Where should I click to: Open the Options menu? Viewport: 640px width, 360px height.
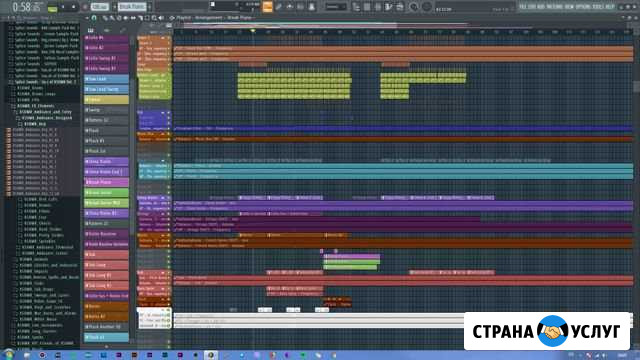582,7
